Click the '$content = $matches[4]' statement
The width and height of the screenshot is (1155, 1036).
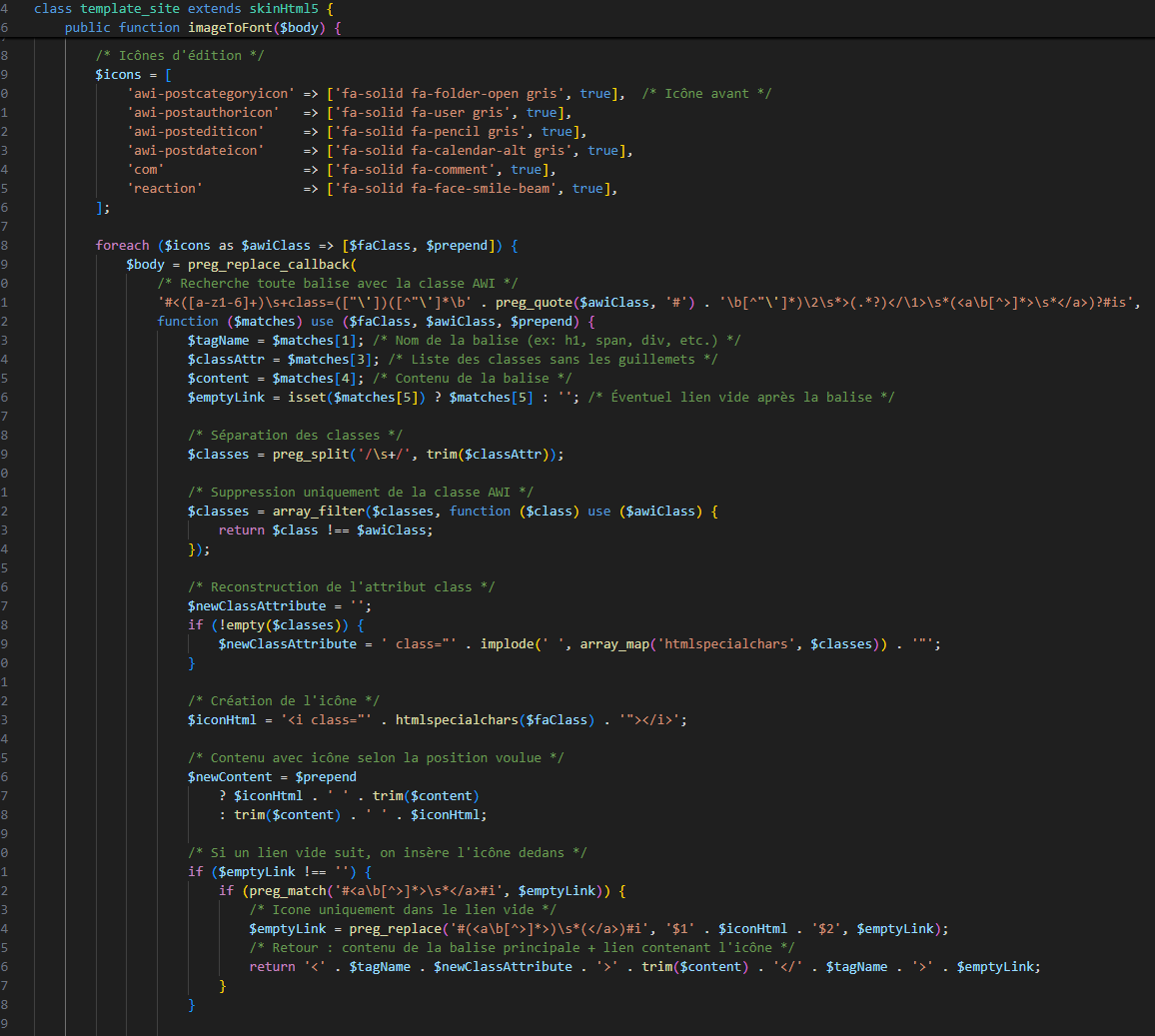coord(276,380)
